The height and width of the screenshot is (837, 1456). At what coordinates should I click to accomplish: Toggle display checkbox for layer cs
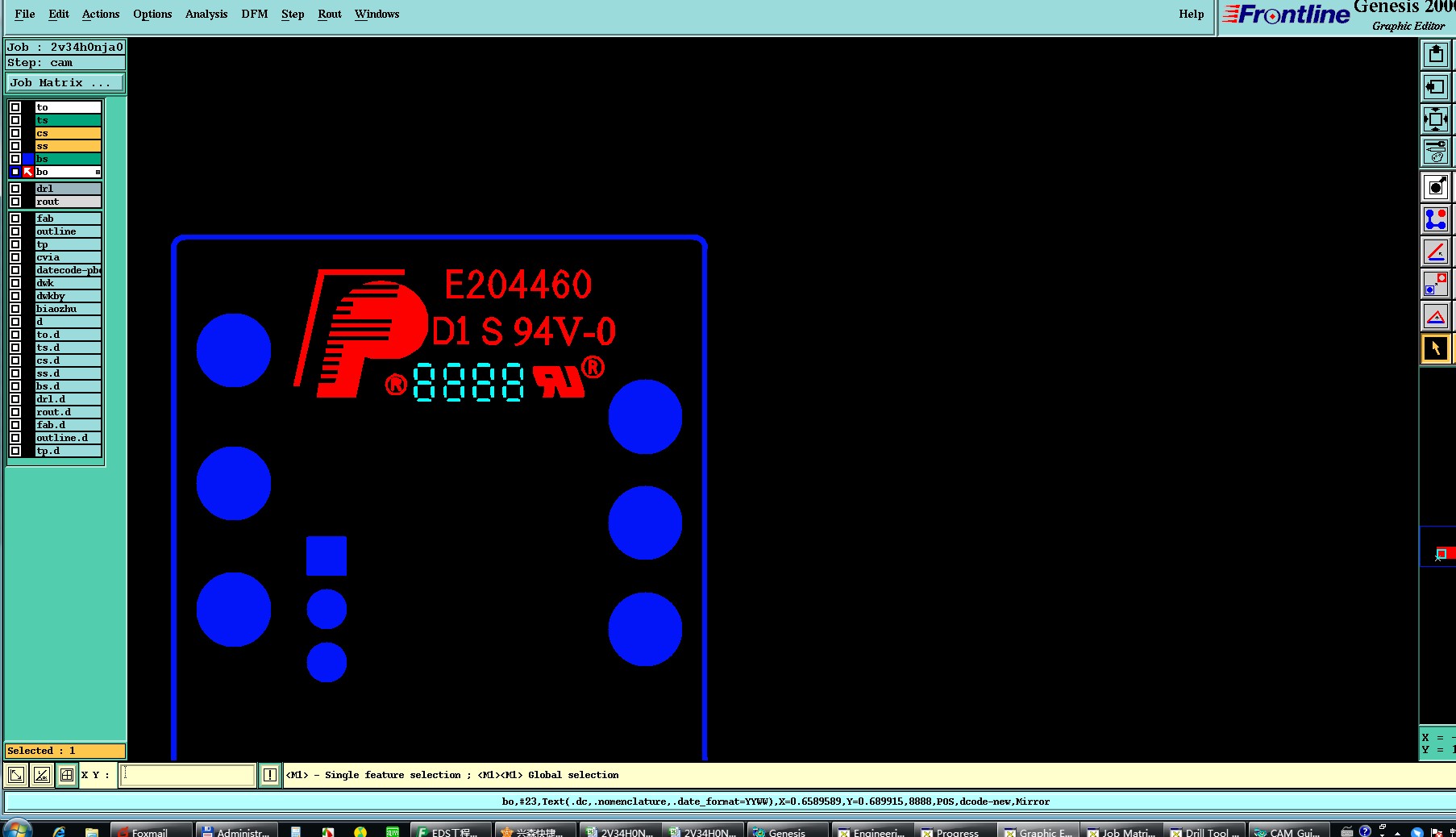[15, 133]
